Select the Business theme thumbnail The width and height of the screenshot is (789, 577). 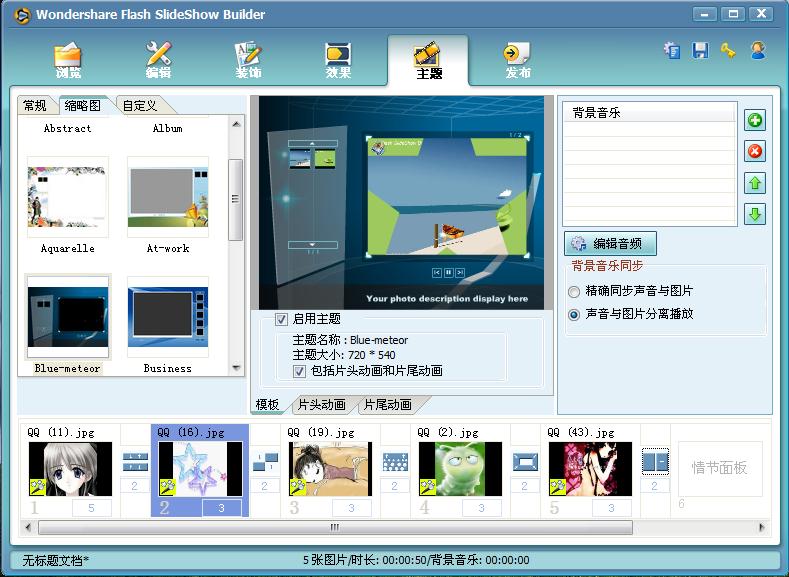point(168,317)
